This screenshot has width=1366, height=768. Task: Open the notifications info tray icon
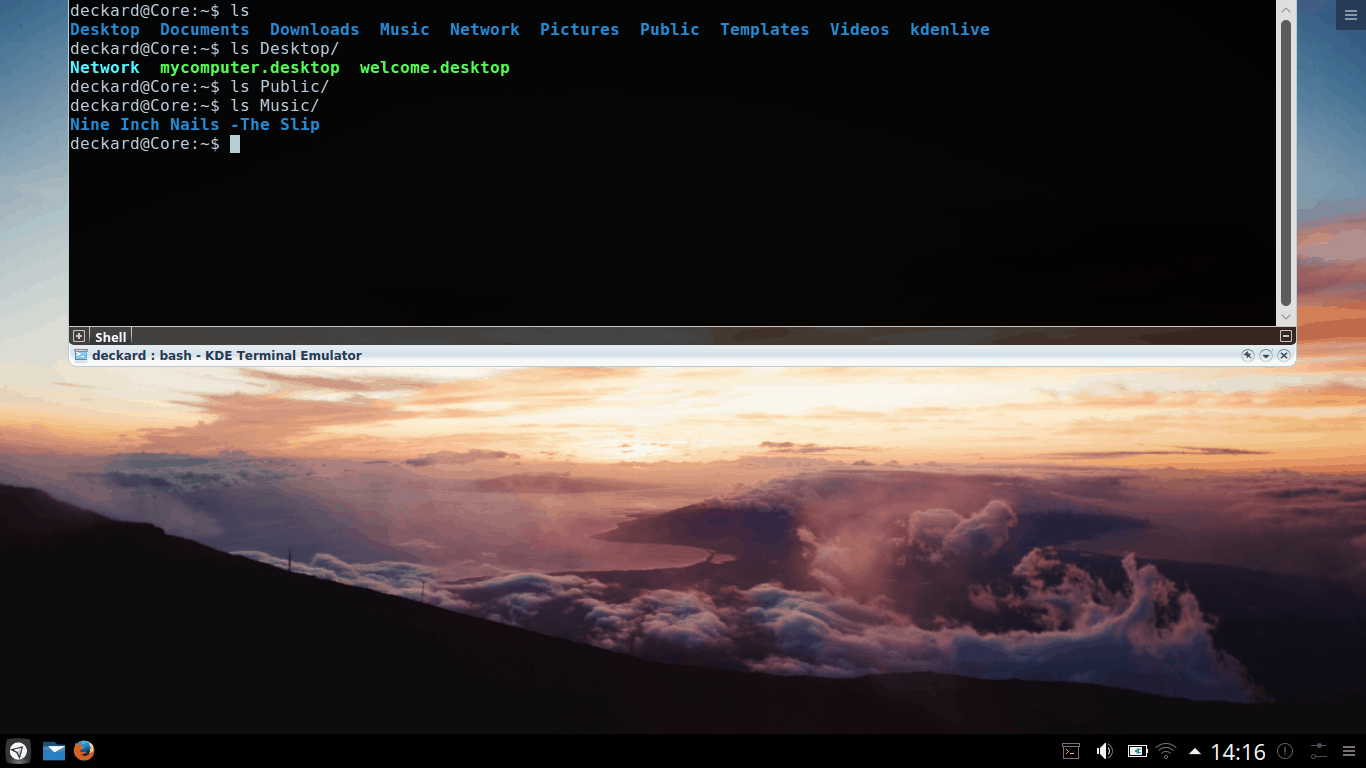(x=1286, y=751)
